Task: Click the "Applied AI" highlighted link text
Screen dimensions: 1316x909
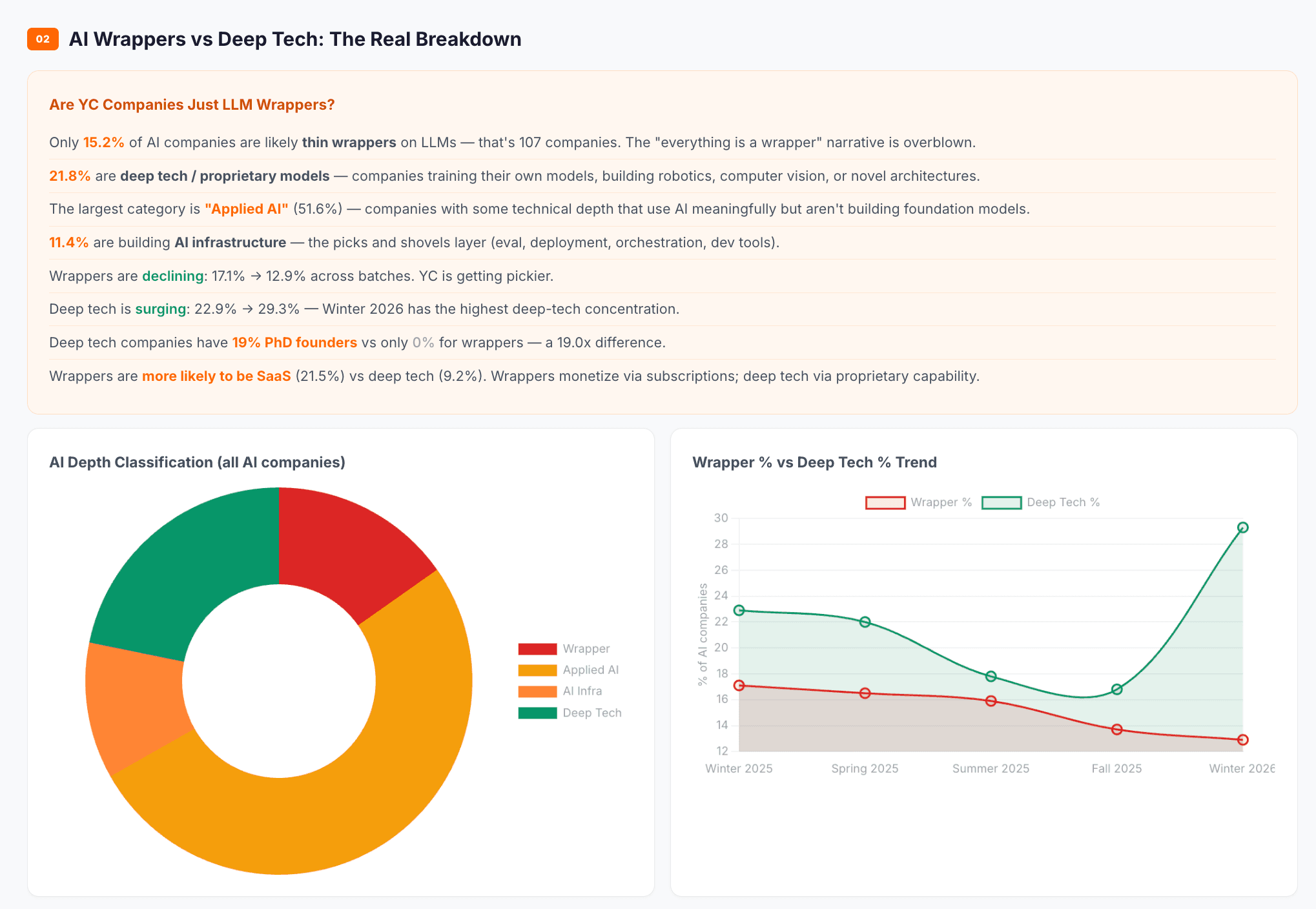Action: point(247,209)
